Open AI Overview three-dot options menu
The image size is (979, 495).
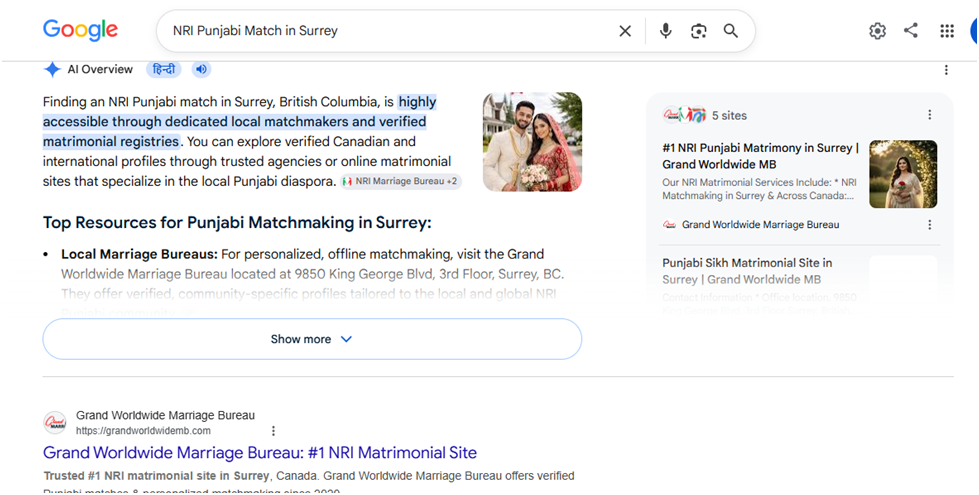[946, 70]
